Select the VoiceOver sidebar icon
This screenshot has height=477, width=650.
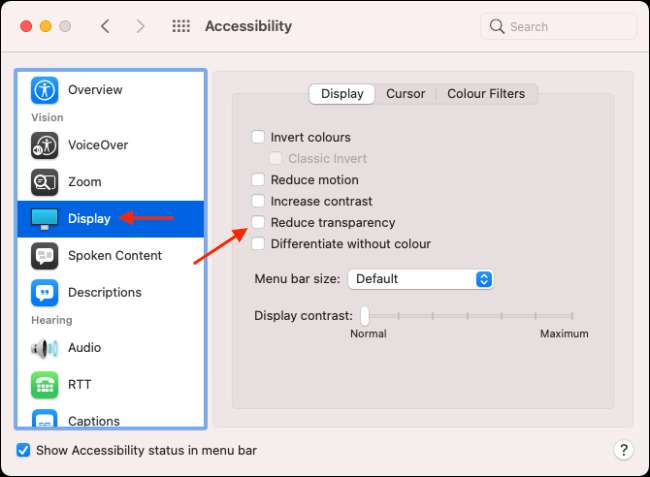click(46, 145)
